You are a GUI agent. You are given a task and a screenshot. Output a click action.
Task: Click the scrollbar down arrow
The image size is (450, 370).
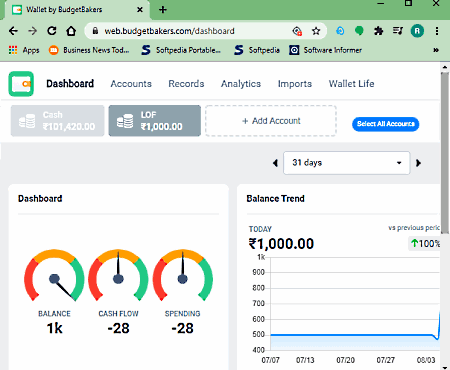tap(445, 367)
